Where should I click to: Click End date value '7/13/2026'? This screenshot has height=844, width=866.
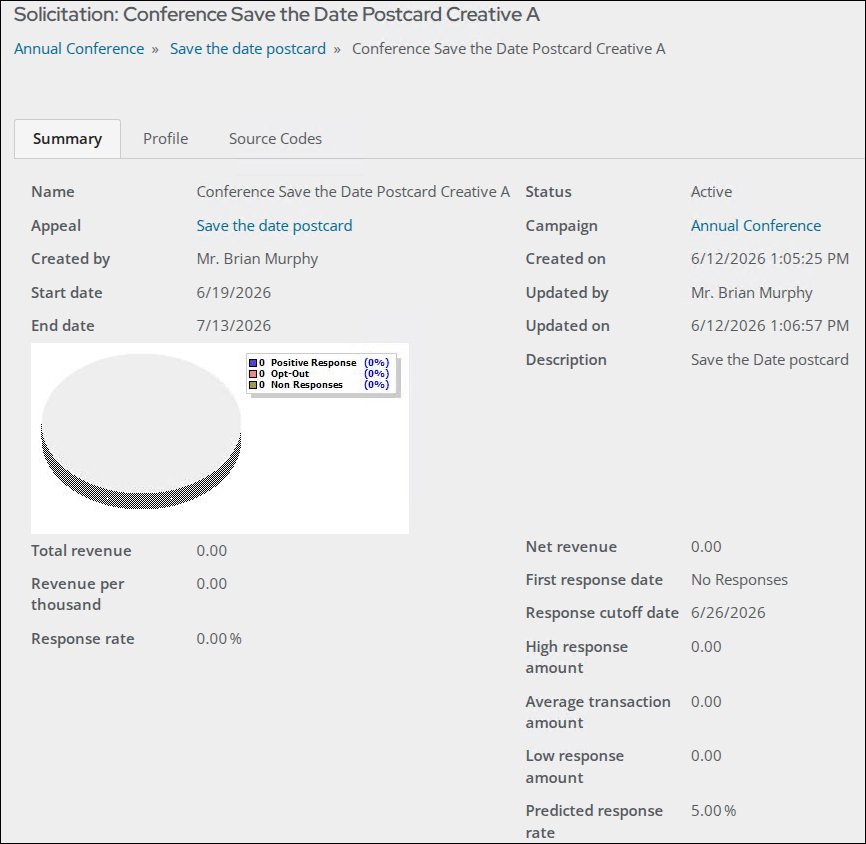234,326
